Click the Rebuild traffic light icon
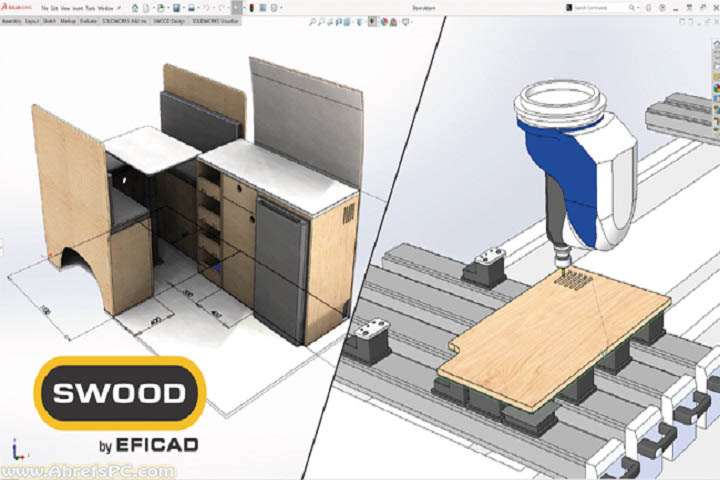720x480 pixels. pyautogui.click(x=252, y=8)
